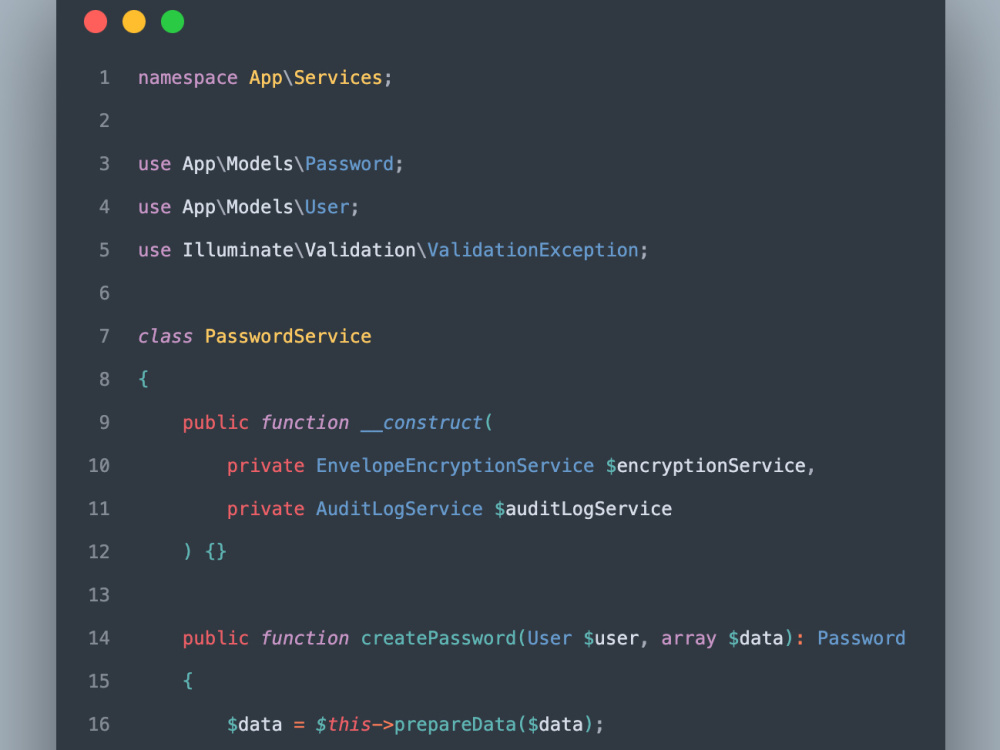The width and height of the screenshot is (1000, 750).
Task: Click '__construct' method name
Action: 422,422
